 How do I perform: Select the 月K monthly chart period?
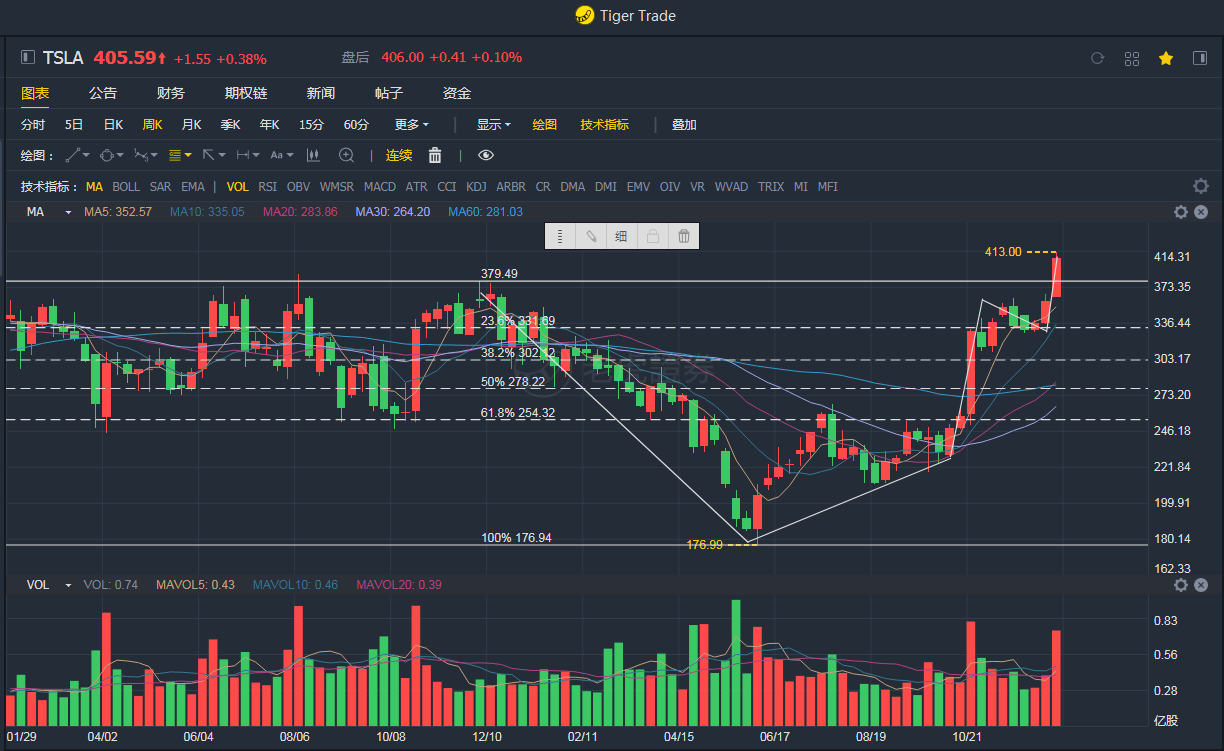(191, 125)
